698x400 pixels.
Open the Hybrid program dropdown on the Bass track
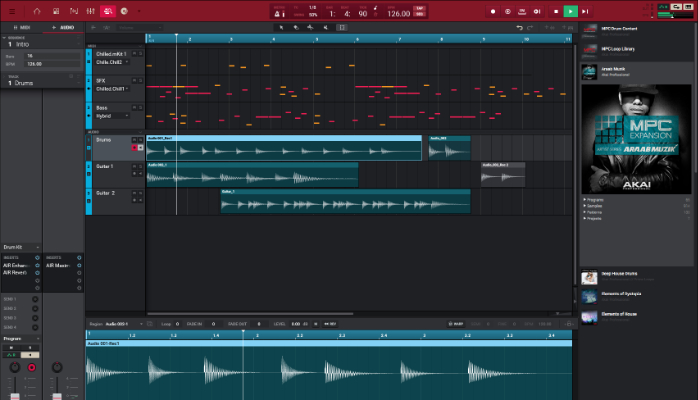pyautogui.click(x=112, y=116)
